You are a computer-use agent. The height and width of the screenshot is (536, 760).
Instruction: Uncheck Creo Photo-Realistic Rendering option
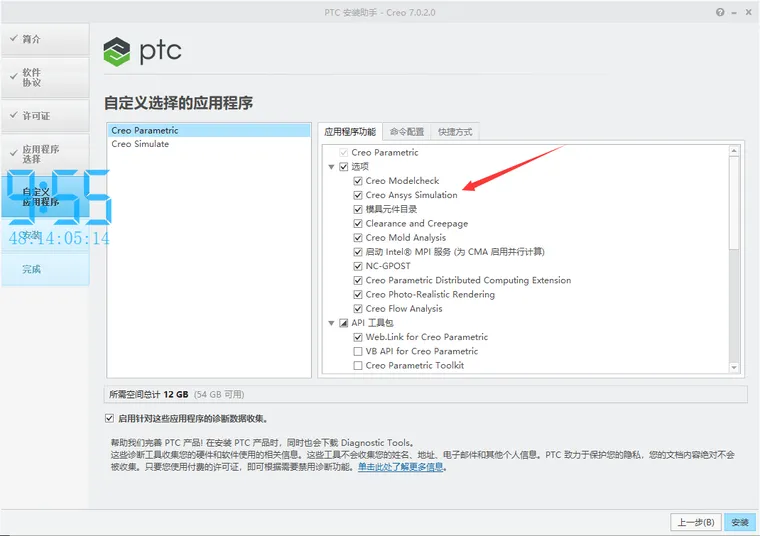(358, 294)
